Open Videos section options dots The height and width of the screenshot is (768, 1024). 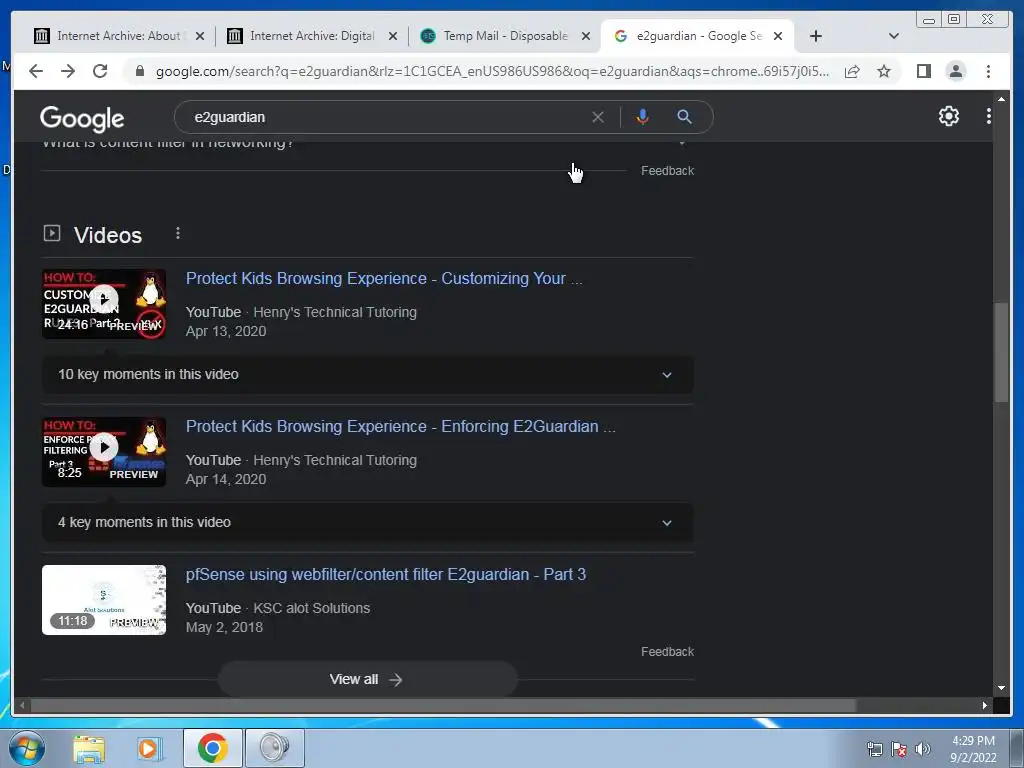[178, 233]
